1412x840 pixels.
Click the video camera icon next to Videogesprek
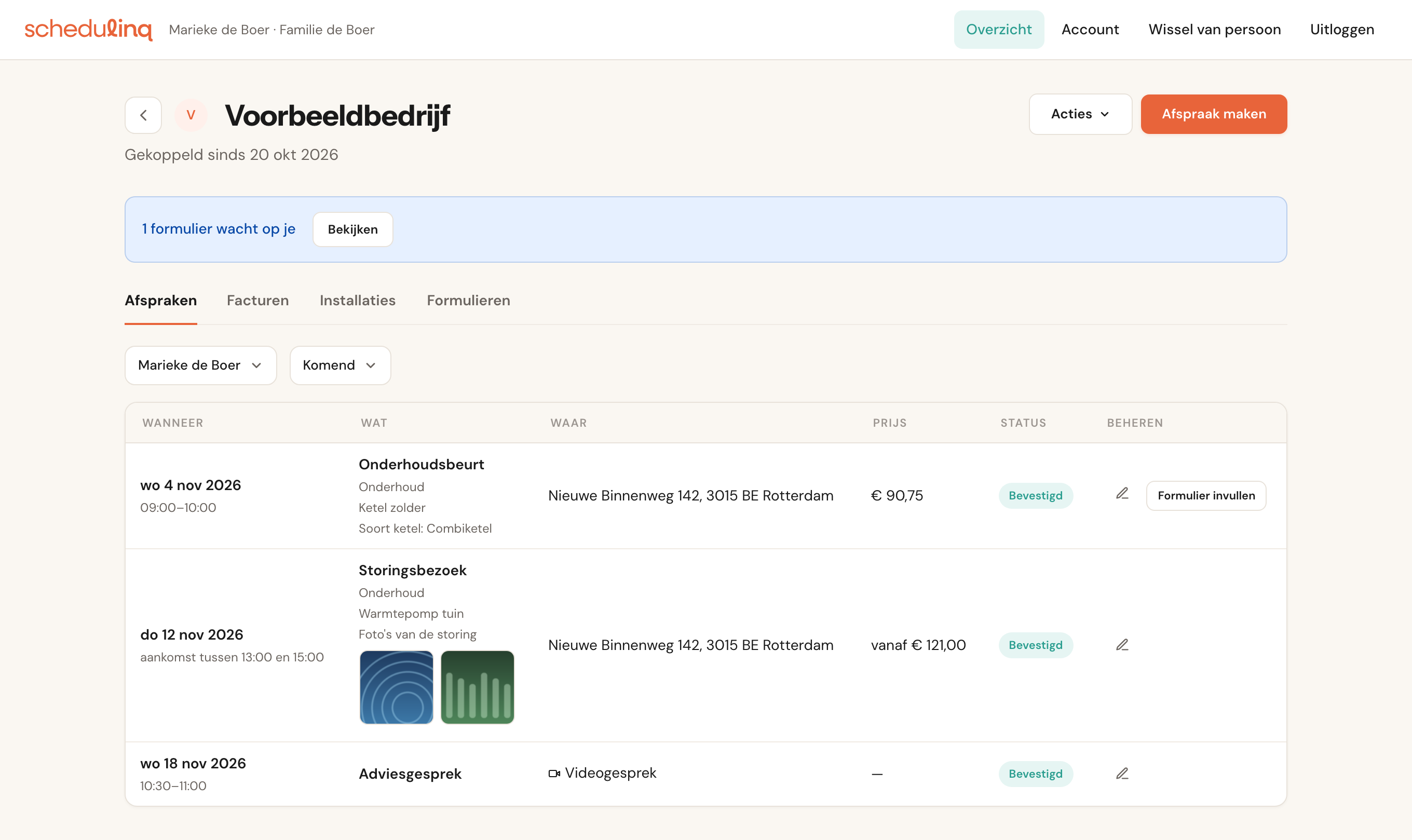tap(554, 773)
